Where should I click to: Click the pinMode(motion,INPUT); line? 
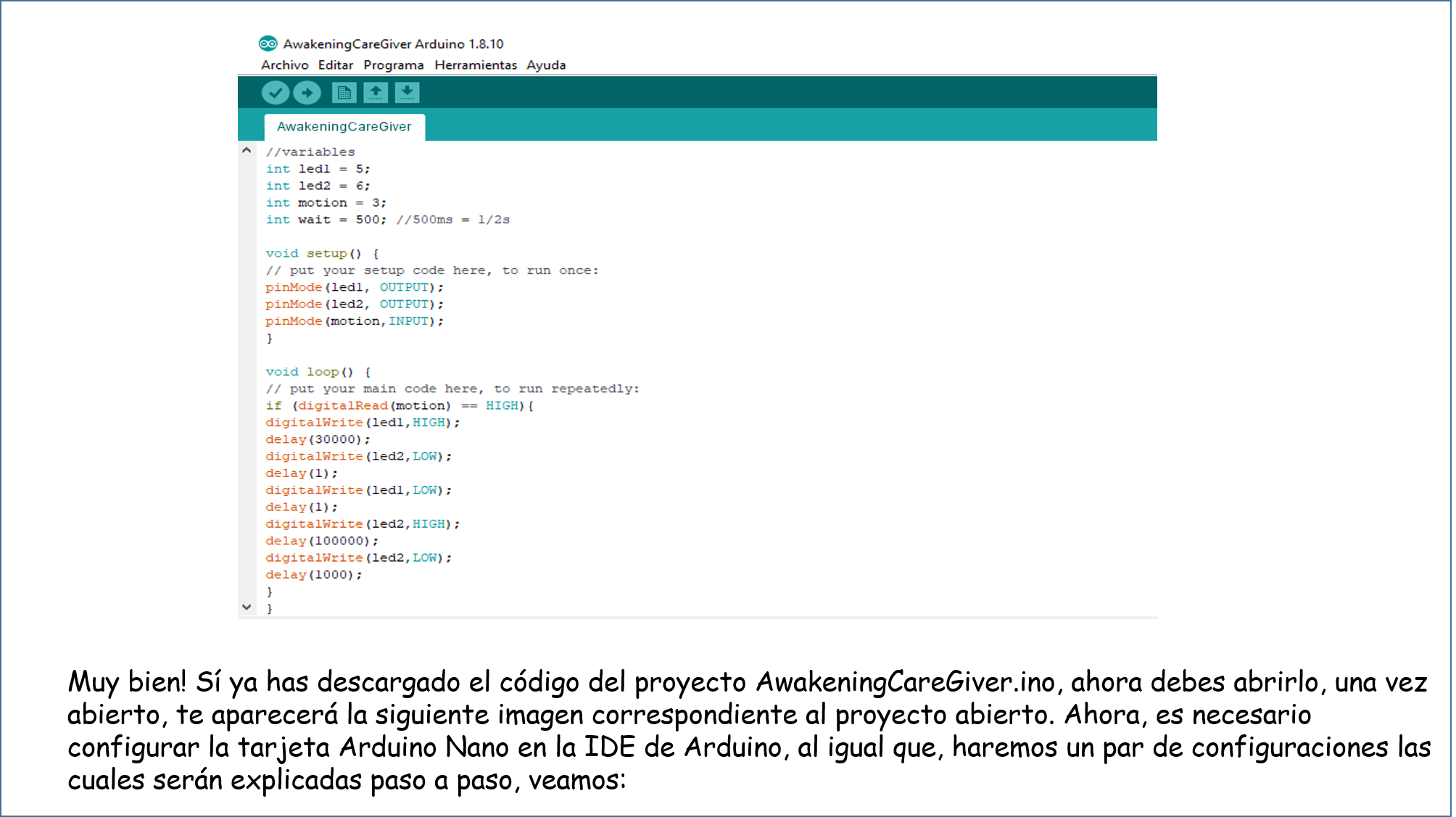pyautogui.click(x=353, y=320)
